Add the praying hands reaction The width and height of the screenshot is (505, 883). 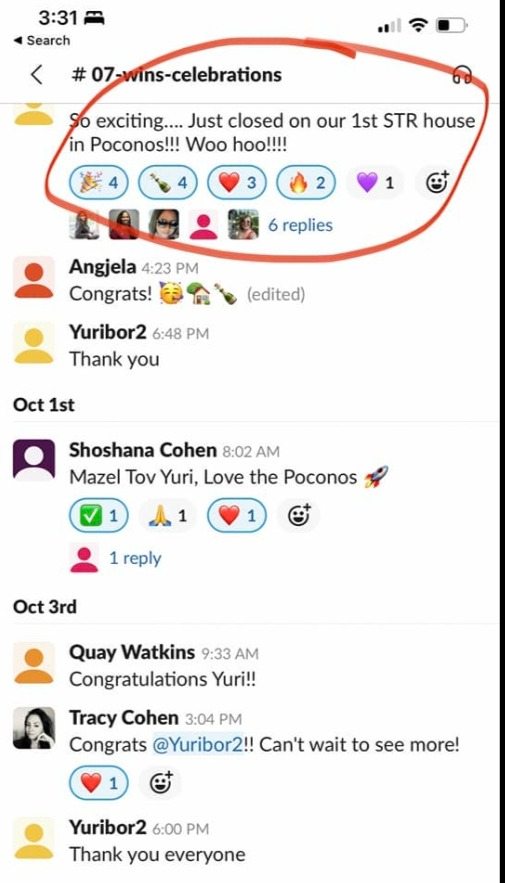pos(168,515)
